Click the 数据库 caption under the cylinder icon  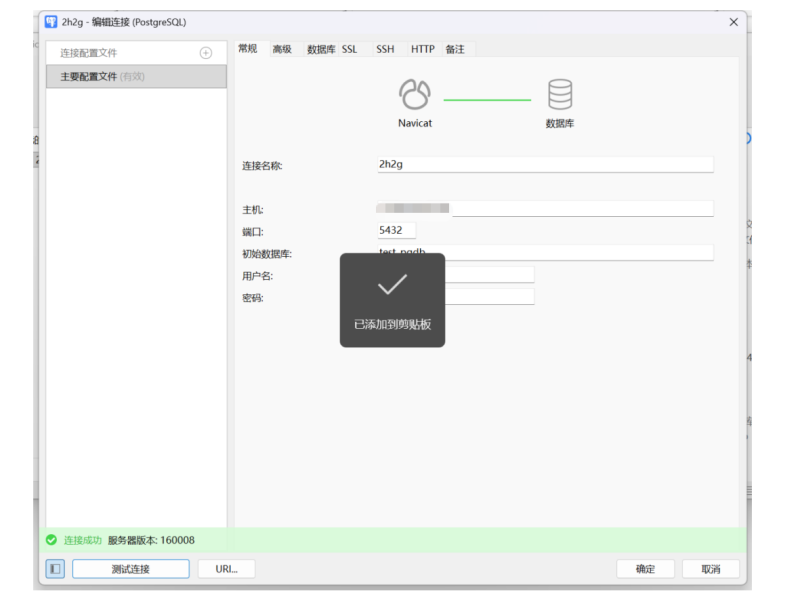tap(560, 123)
